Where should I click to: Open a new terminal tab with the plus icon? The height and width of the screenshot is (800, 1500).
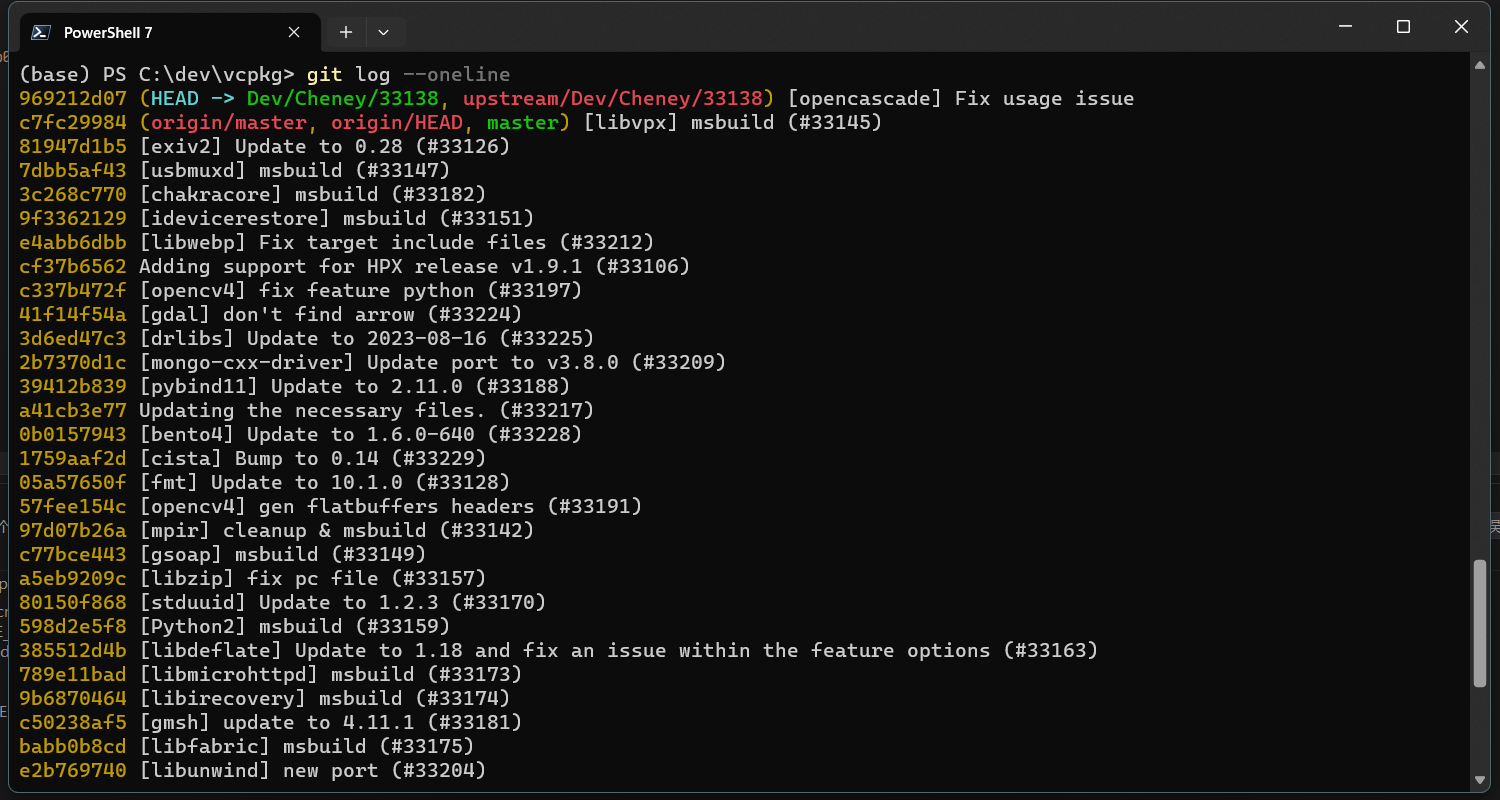coord(345,31)
